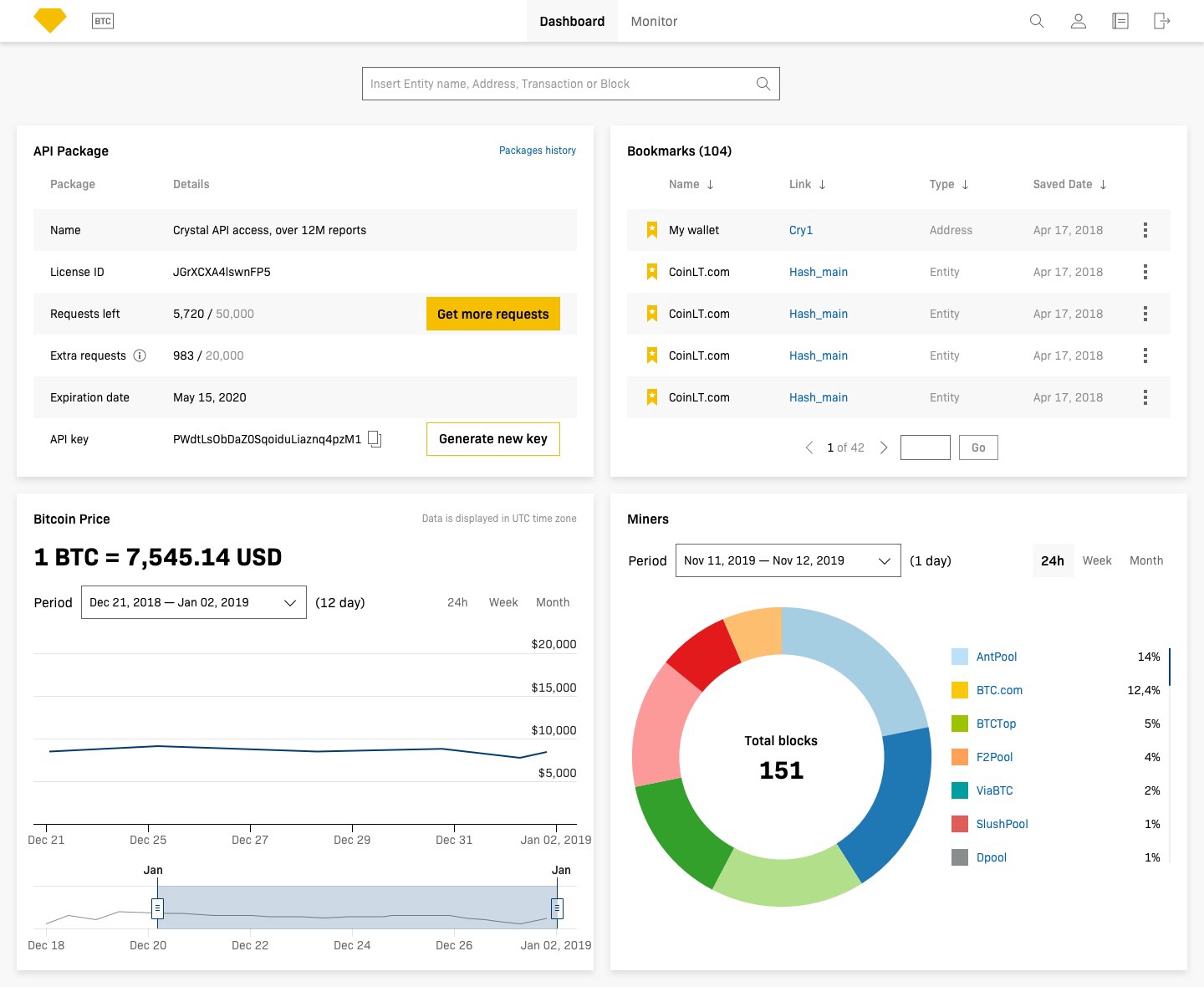Open the Packages history link
This screenshot has width=1204, height=987.
tap(538, 151)
